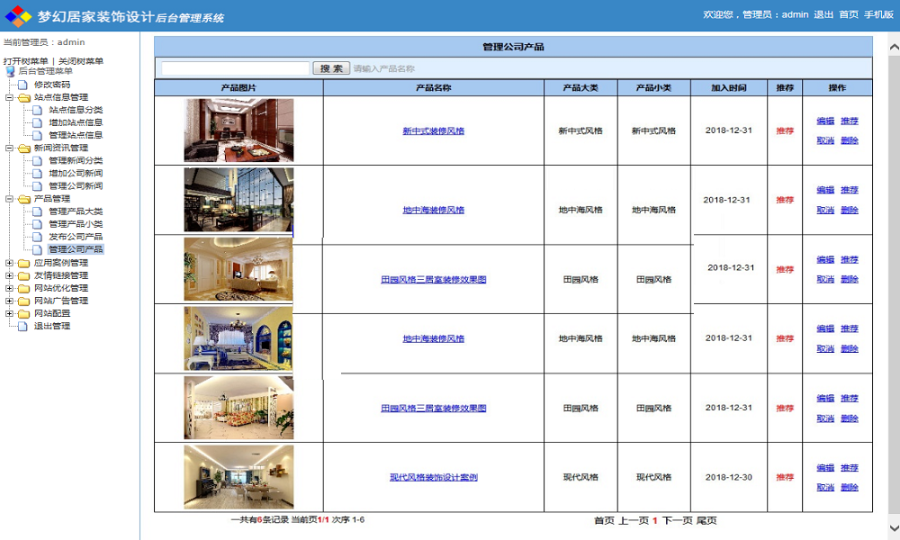Collapse the 站点信息管理 tree node
This screenshot has height=540, width=900.
tap(9, 98)
